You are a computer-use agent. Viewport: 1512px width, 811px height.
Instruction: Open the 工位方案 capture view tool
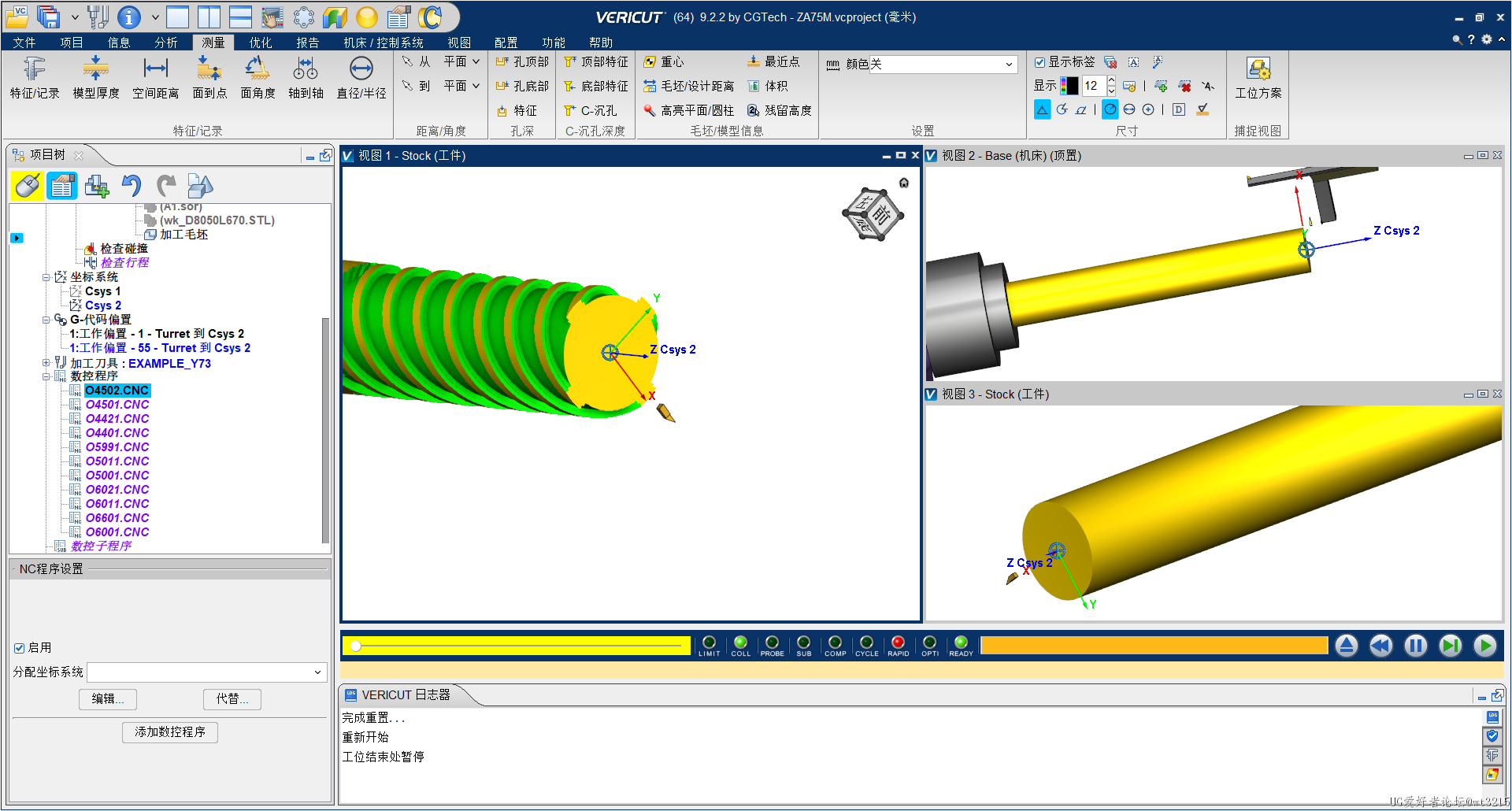[x=1258, y=78]
